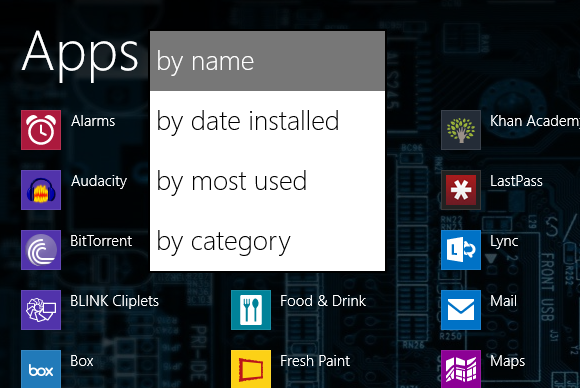Click the Mail app label
This screenshot has width=580, height=388.
pos(503,301)
